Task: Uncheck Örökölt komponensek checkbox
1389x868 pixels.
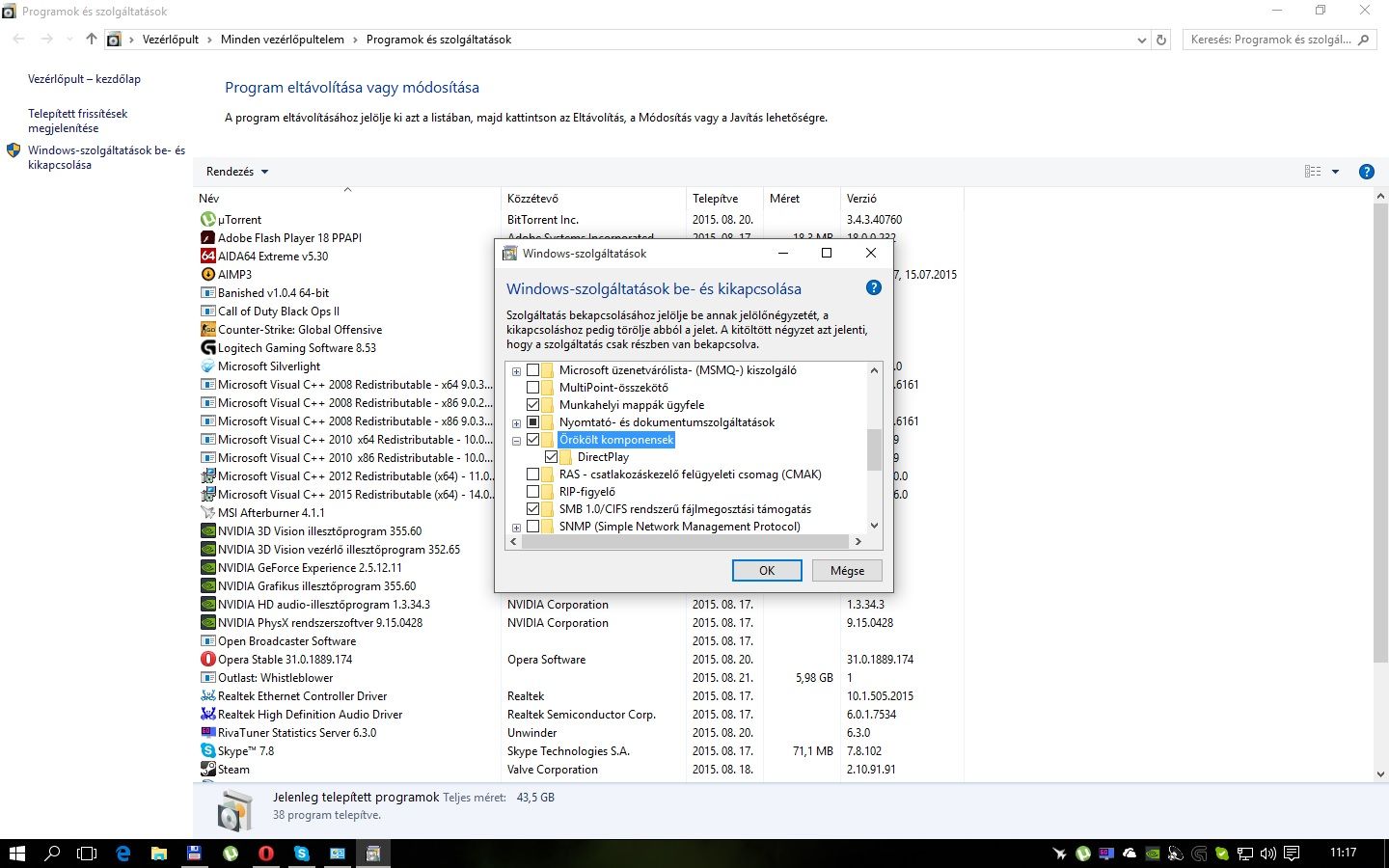Action: click(x=532, y=440)
